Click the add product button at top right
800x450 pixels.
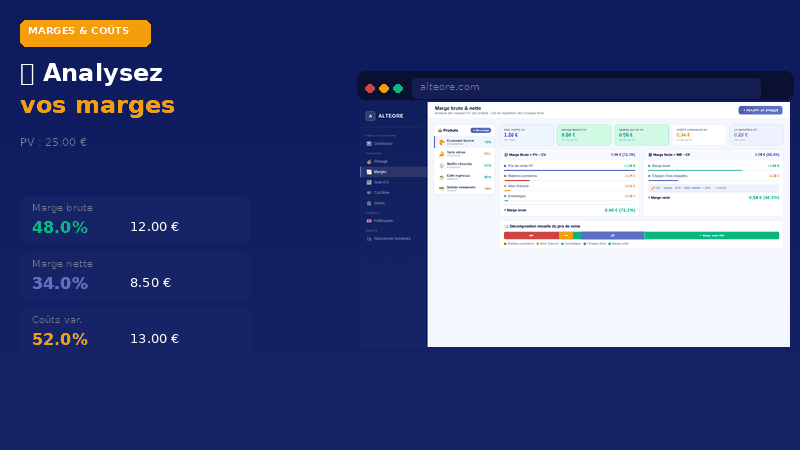pyautogui.click(x=760, y=111)
